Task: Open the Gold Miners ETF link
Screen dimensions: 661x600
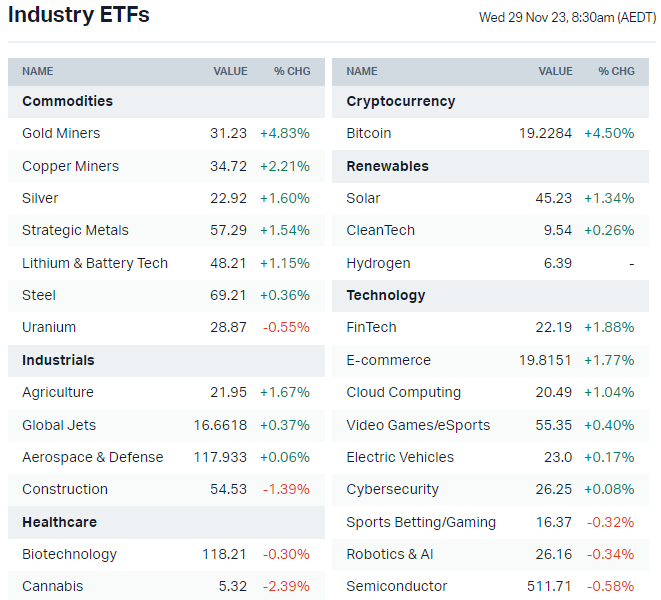Action: coord(61,133)
